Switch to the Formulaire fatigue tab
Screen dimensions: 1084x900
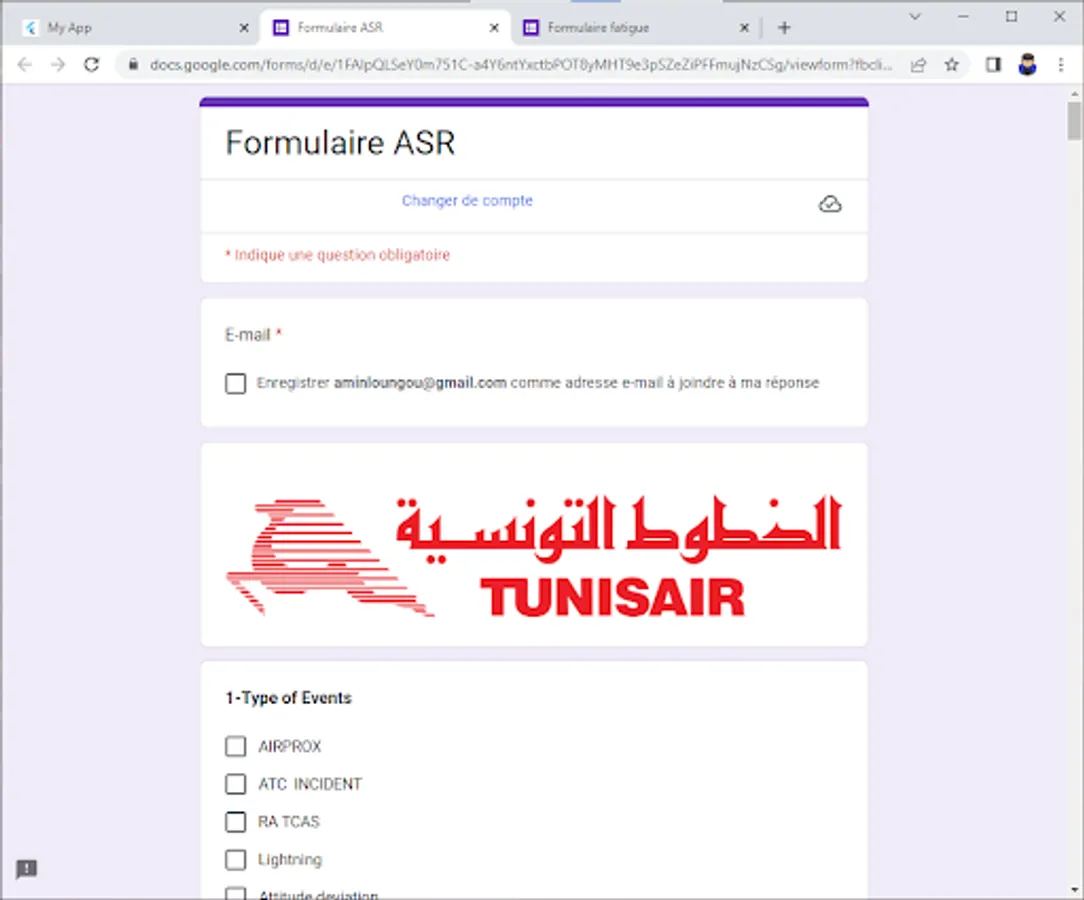(x=636, y=28)
